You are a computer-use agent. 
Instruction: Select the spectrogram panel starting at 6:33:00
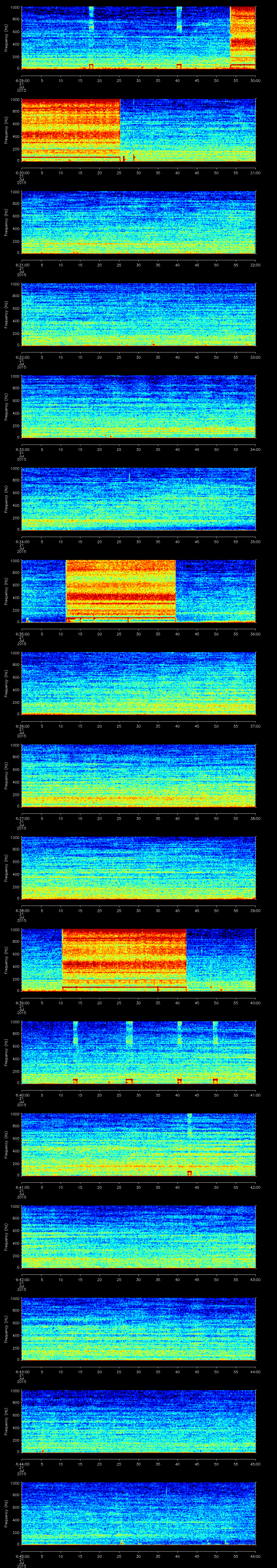139,407
